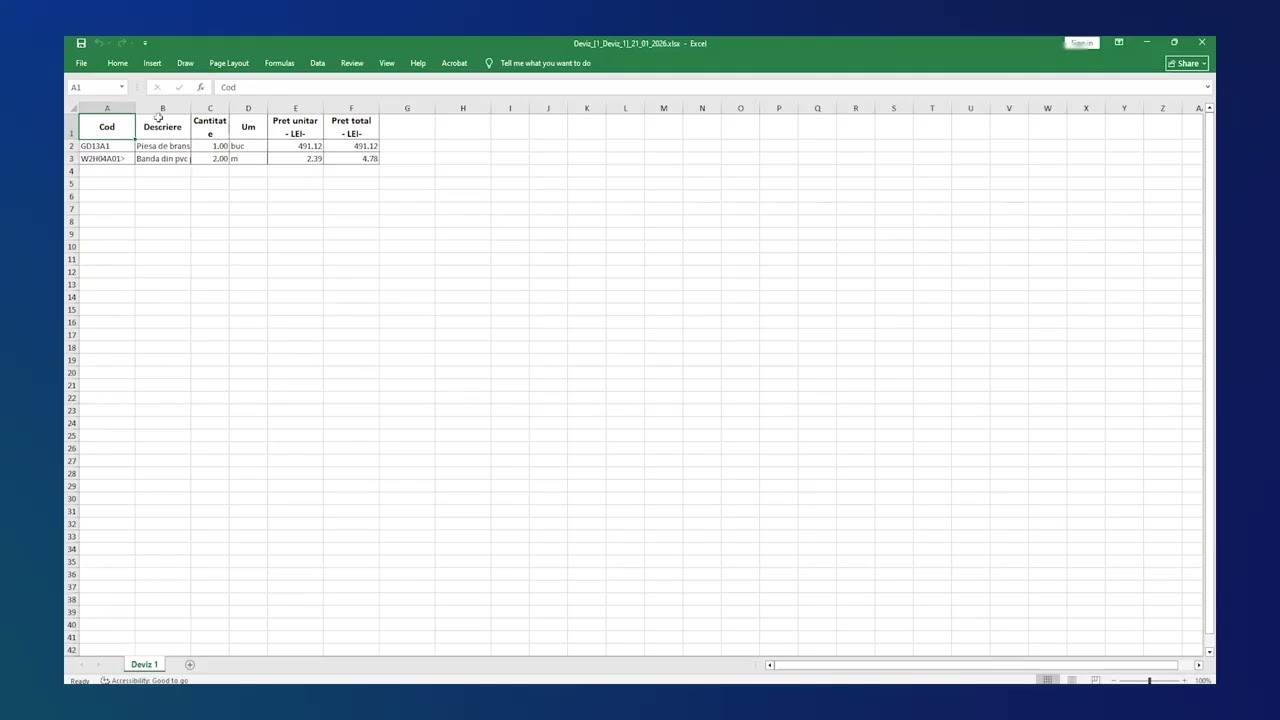Click the New Sheet plus icon
This screenshot has height=720, width=1280.
[x=190, y=664]
